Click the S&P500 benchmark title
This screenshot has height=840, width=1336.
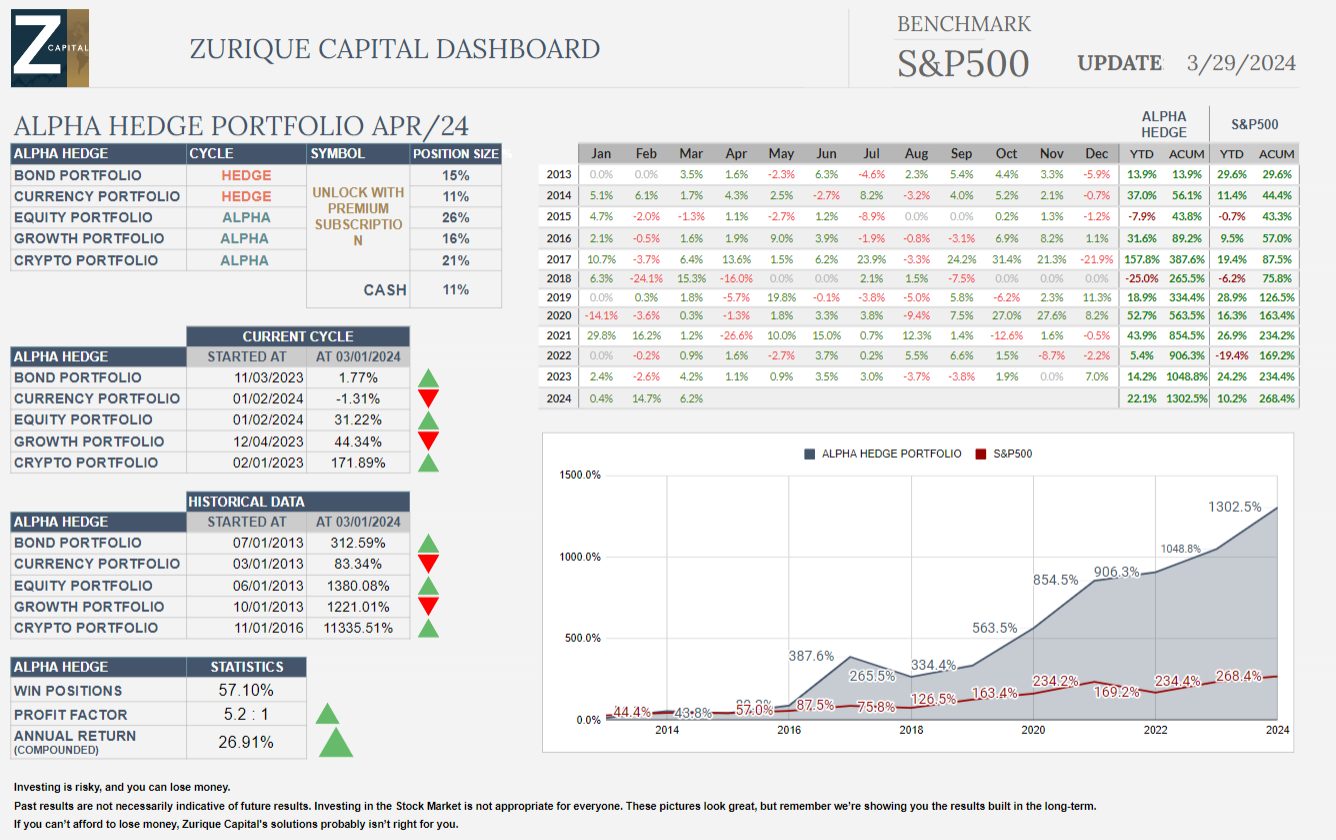(963, 63)
